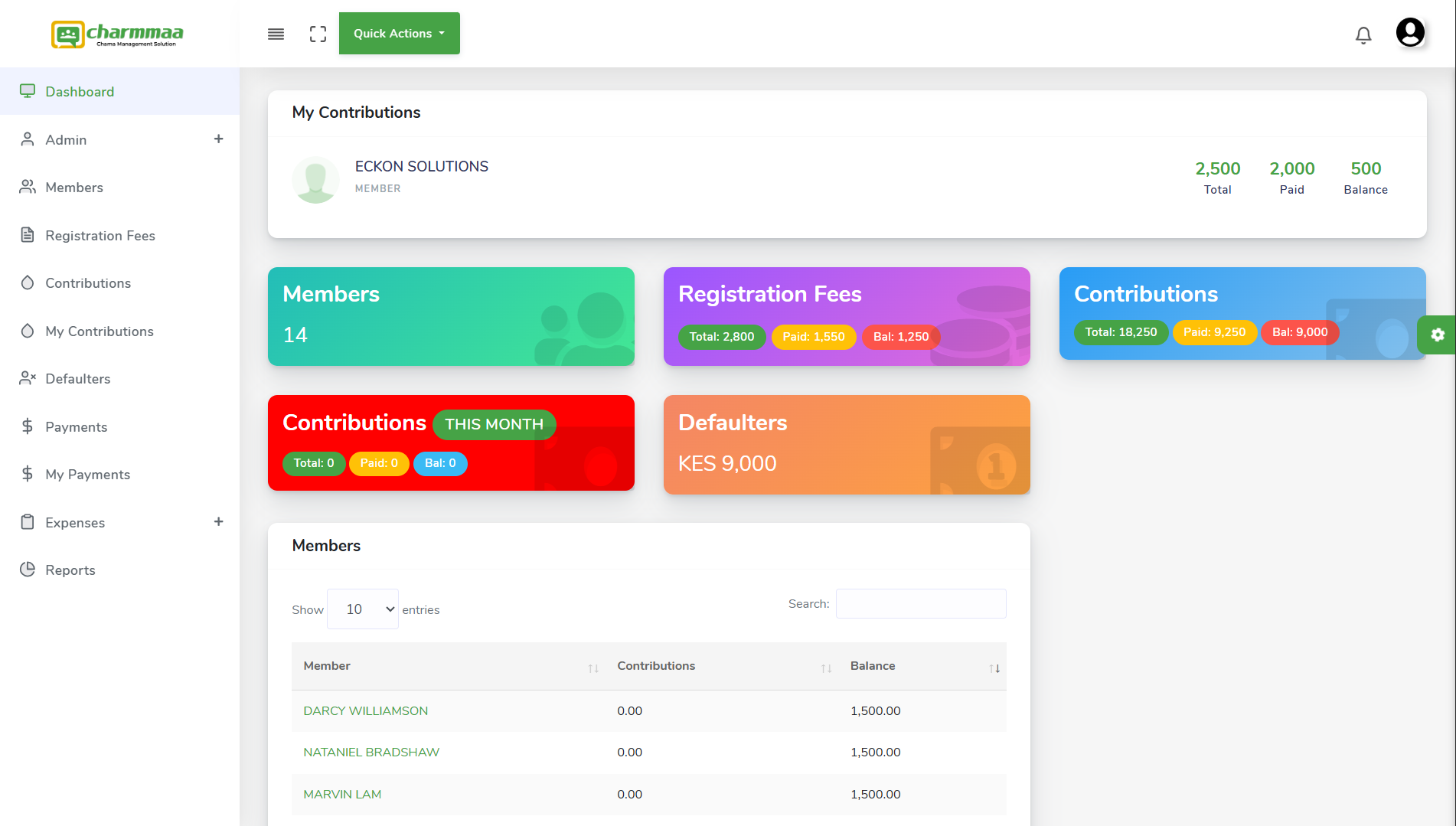Expand the Admin sidebar section

219,139
